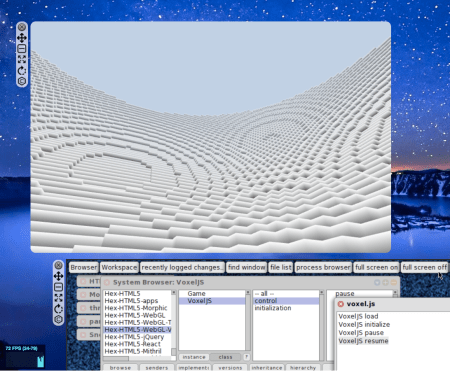Click the expand icon in System Browser title bar
This screenshot has width=450, height=371.
click(385, 283)
